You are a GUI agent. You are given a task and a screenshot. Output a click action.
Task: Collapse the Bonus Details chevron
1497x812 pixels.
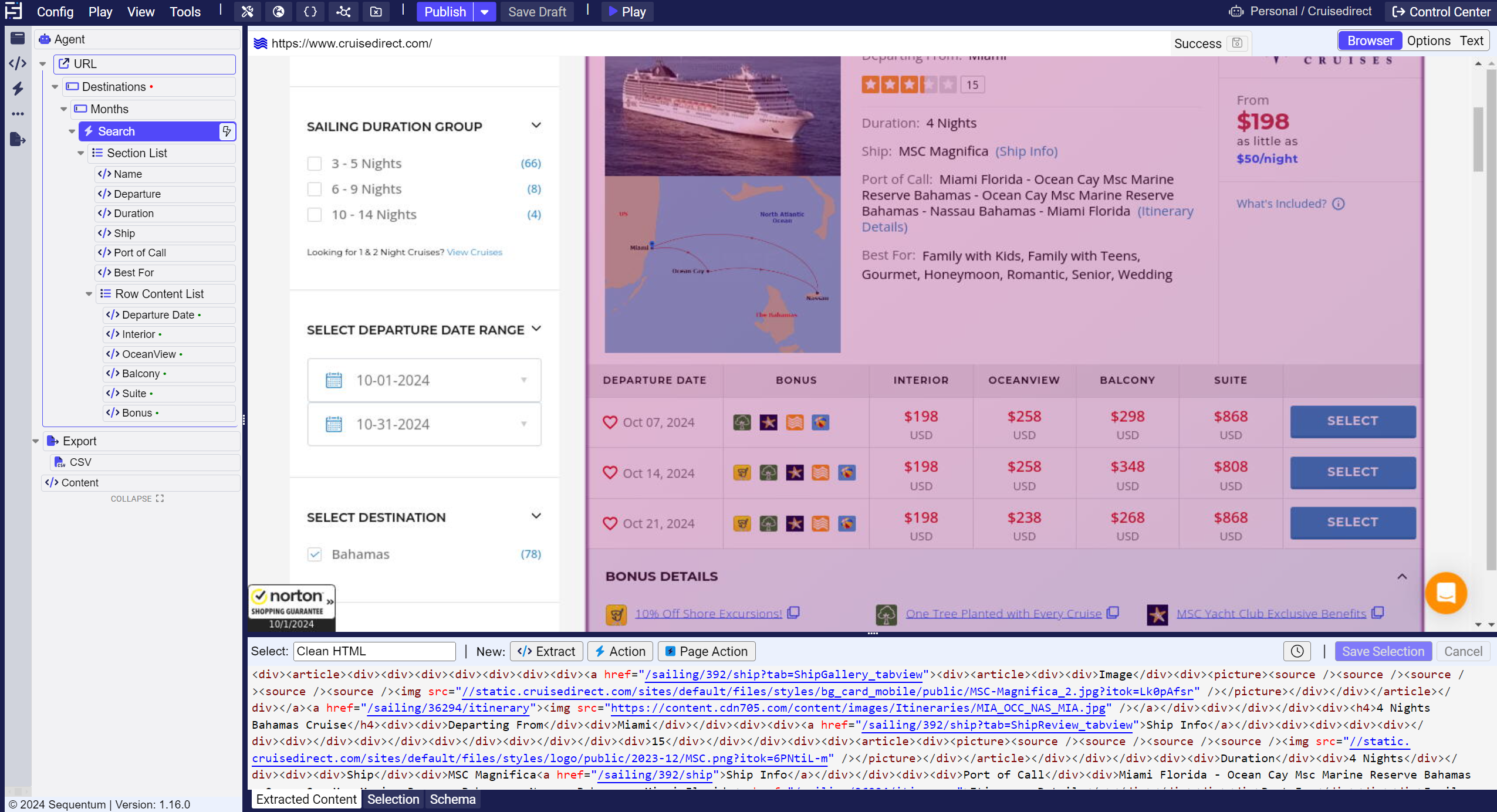coord(1402,576)
